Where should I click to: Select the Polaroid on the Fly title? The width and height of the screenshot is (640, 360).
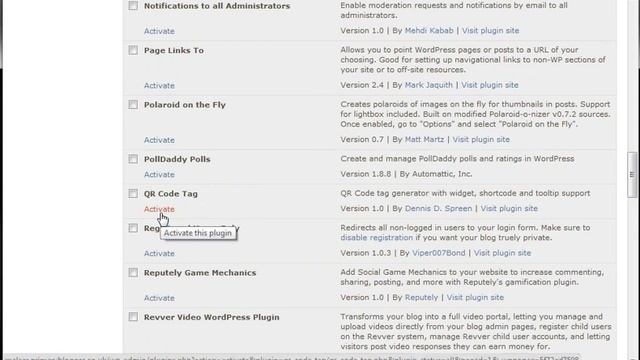(184, 104)
